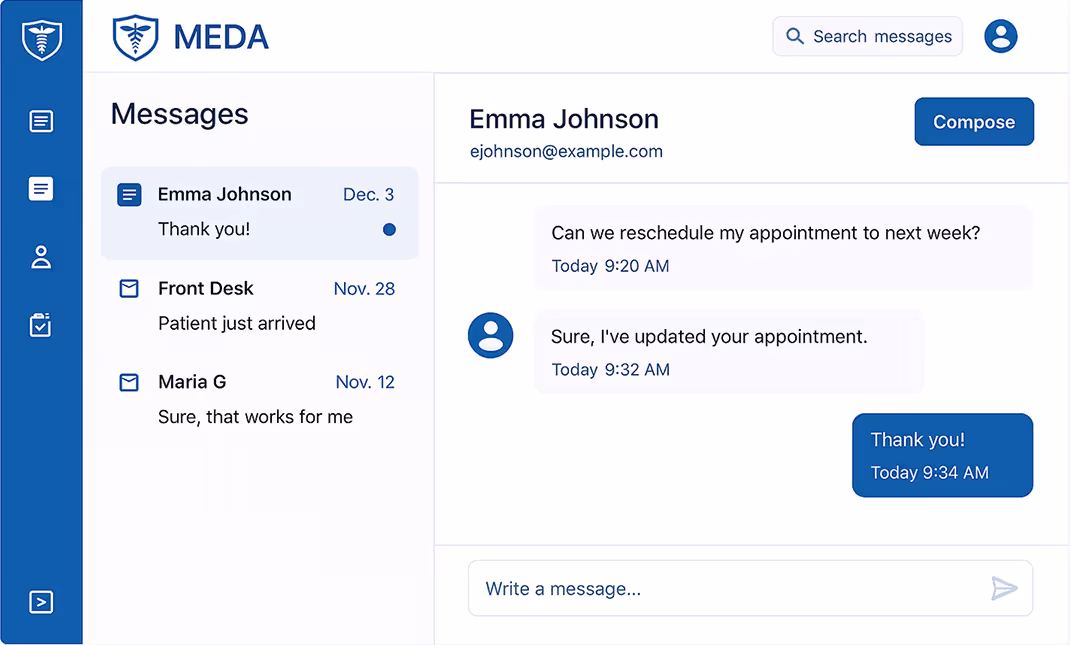The image size is (1070, 645).
Task: Click the Nov. 28 date label
Action: coord(364,289)
